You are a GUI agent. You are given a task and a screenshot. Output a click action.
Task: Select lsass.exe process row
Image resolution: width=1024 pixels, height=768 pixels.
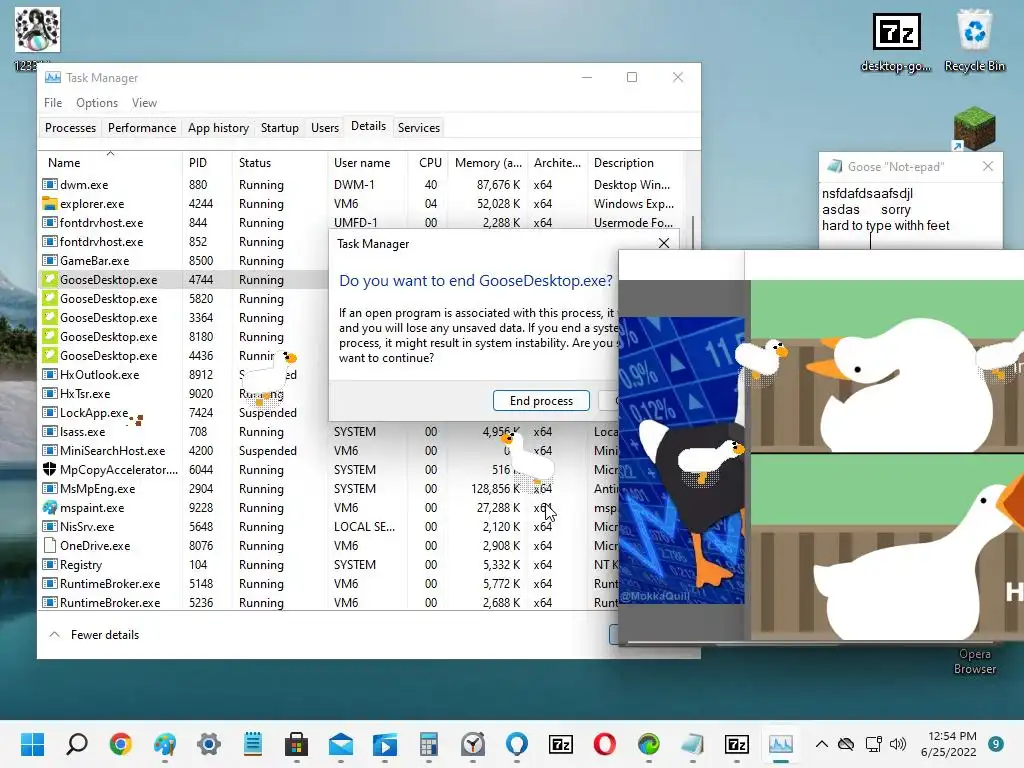[x=328, y=432]
